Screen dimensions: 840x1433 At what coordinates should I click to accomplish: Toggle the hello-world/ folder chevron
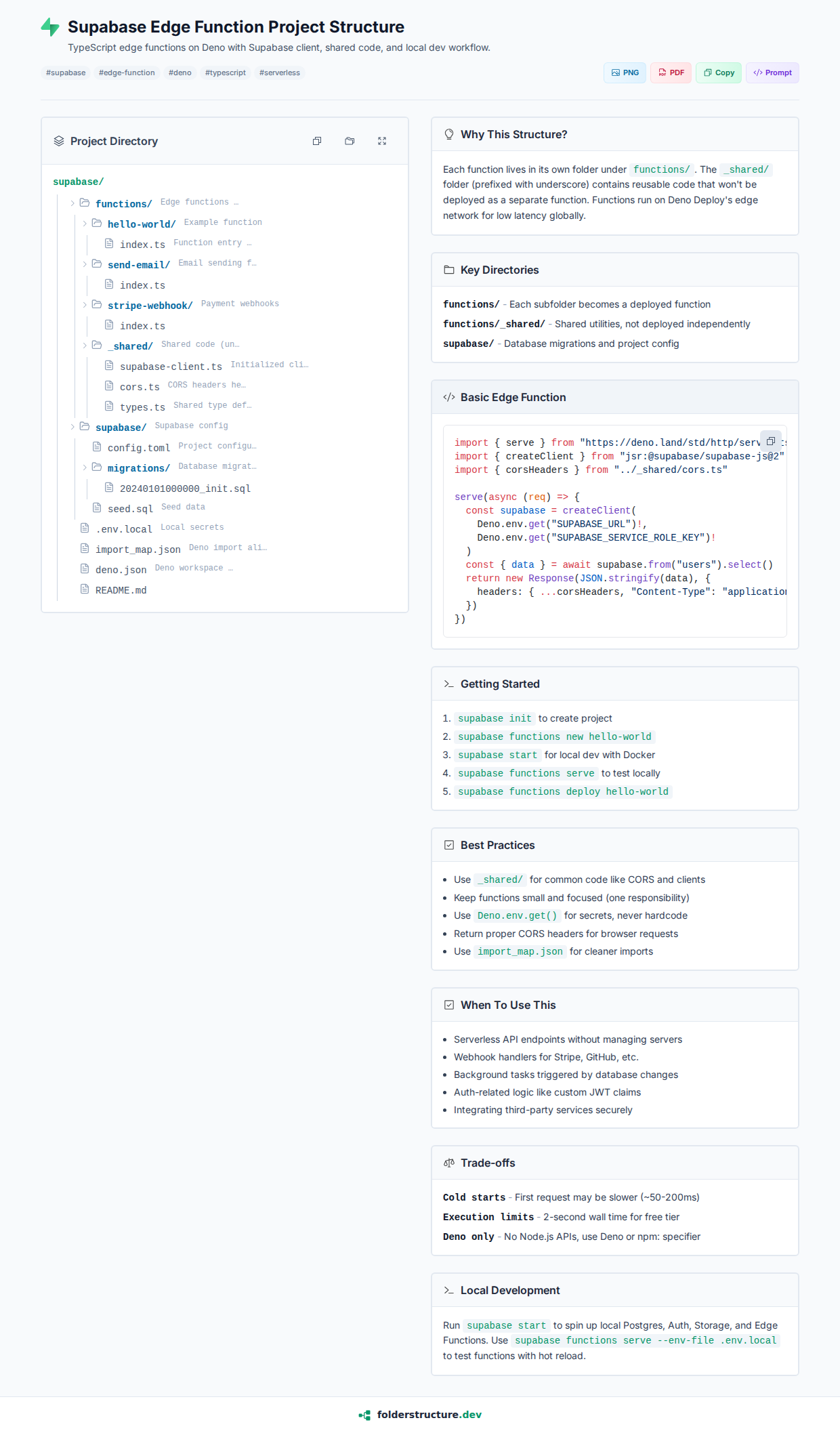pyautogui.click(x=85, y=224)
